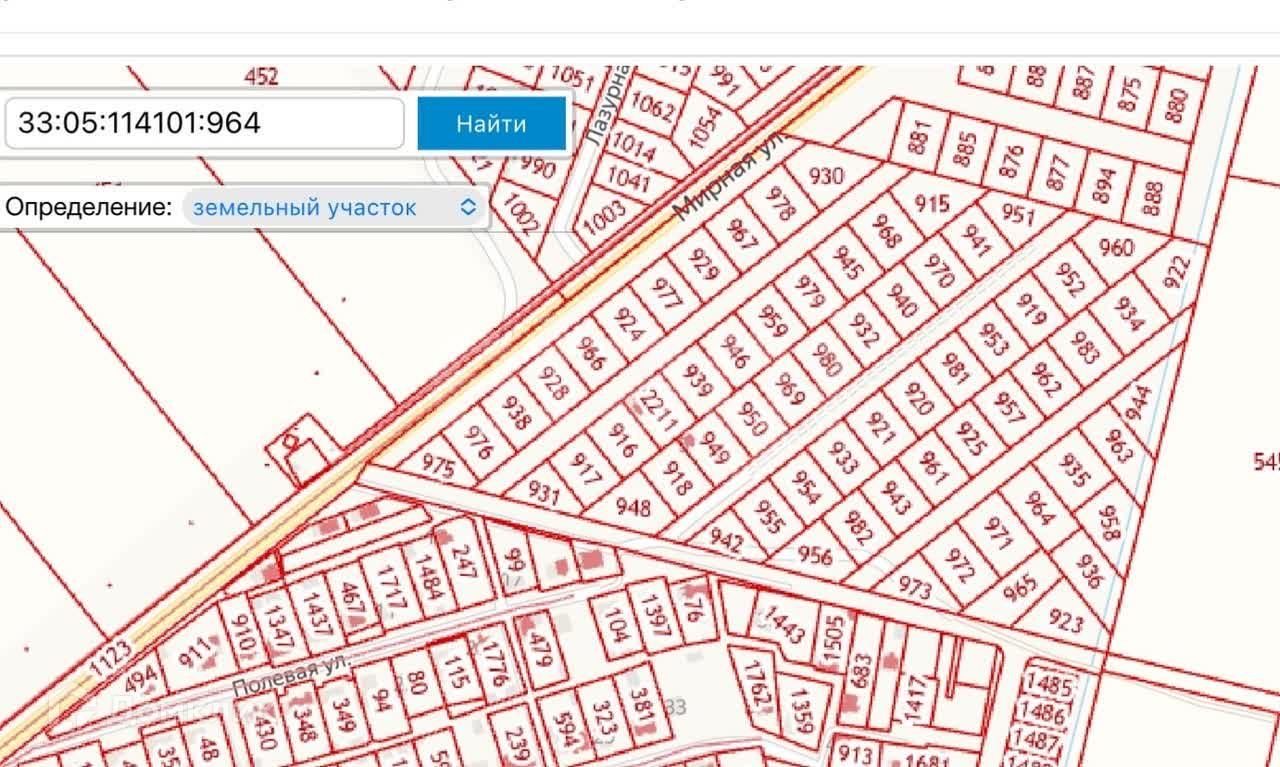Select parcel 945 on the map
1280x767 pixels.
[847, 263]
